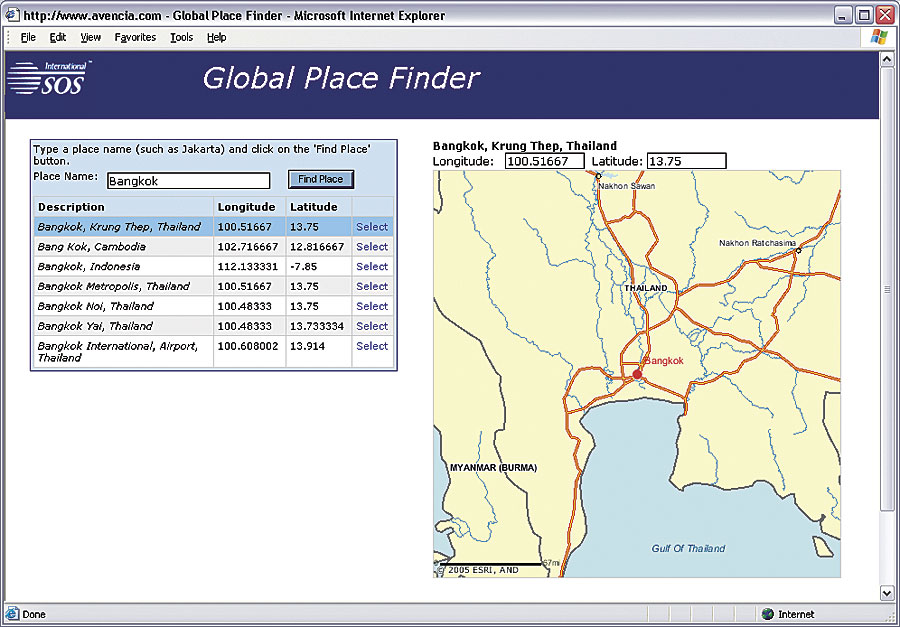The height and width of the screenshot is (627, 900).
Task: Open the Tools menu
Action: [x=181, y=37]
